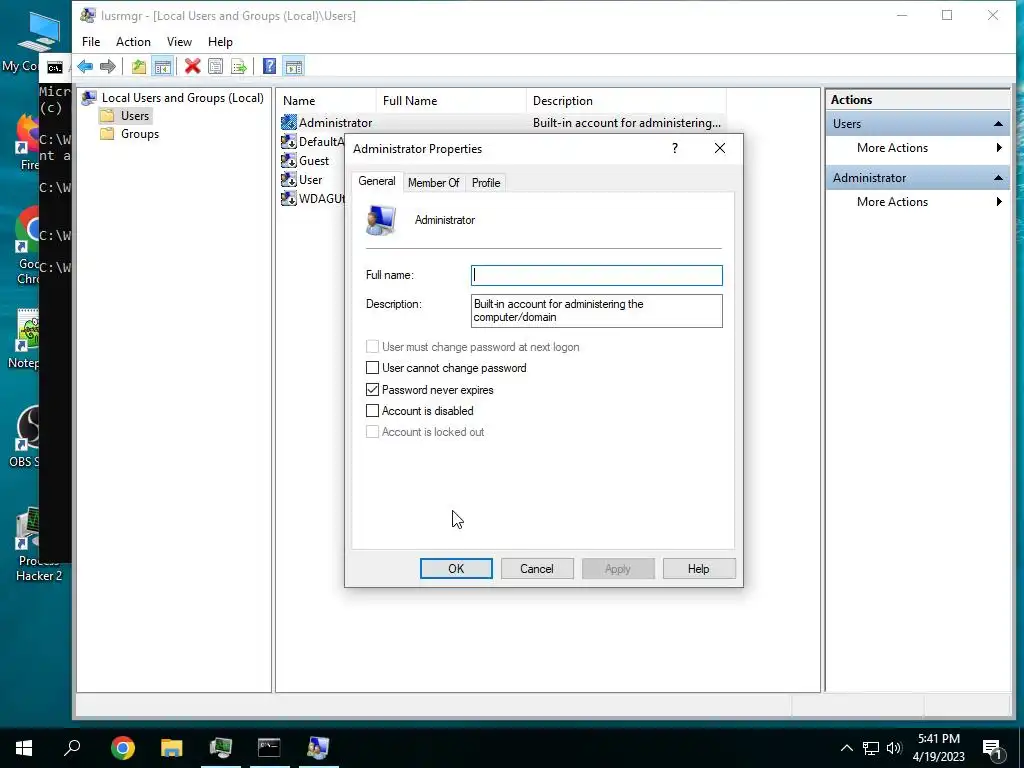
Task: Click OK in Administrator Properties
Action: point(456,569)
